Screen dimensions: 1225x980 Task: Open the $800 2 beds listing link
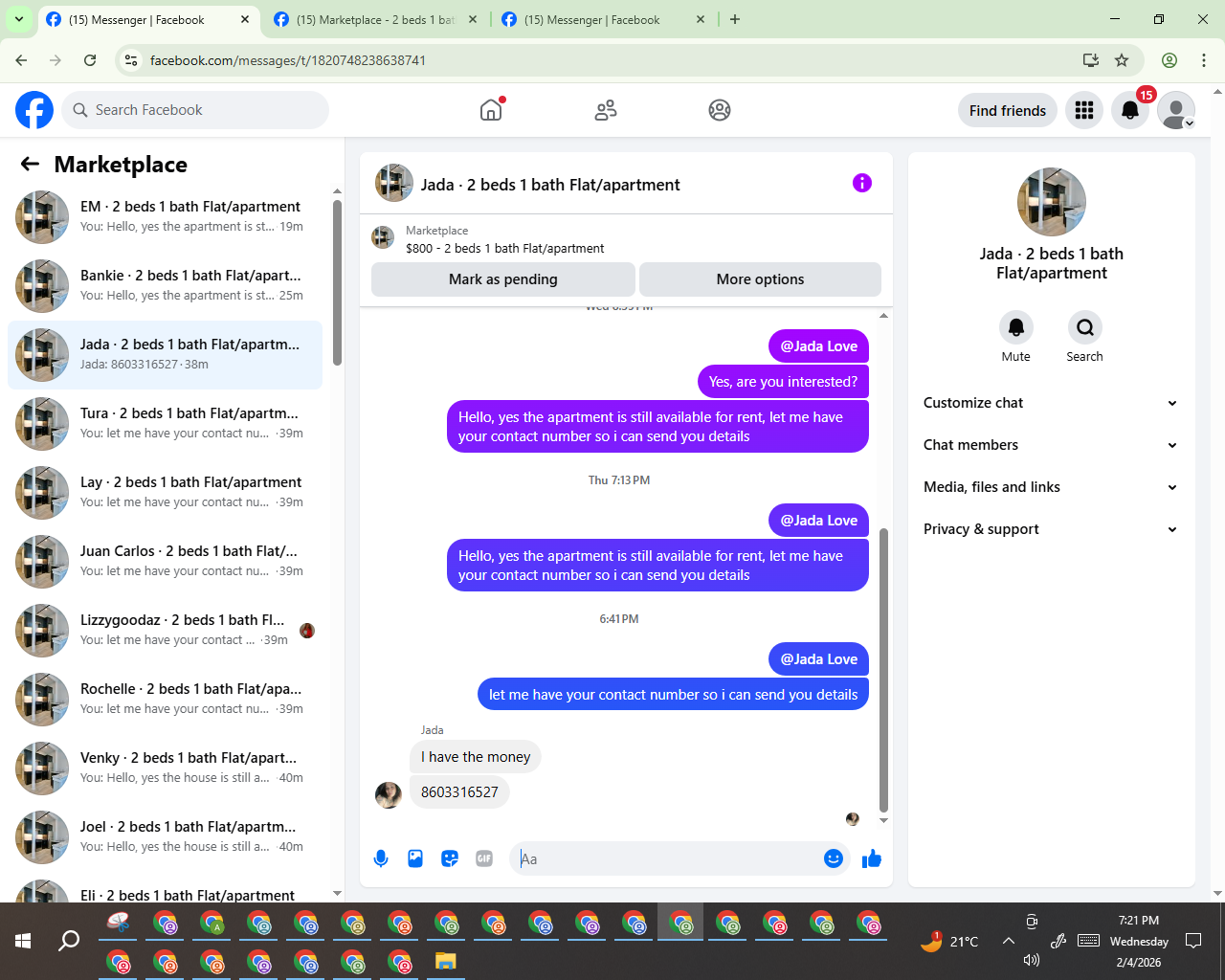point(504,248)
